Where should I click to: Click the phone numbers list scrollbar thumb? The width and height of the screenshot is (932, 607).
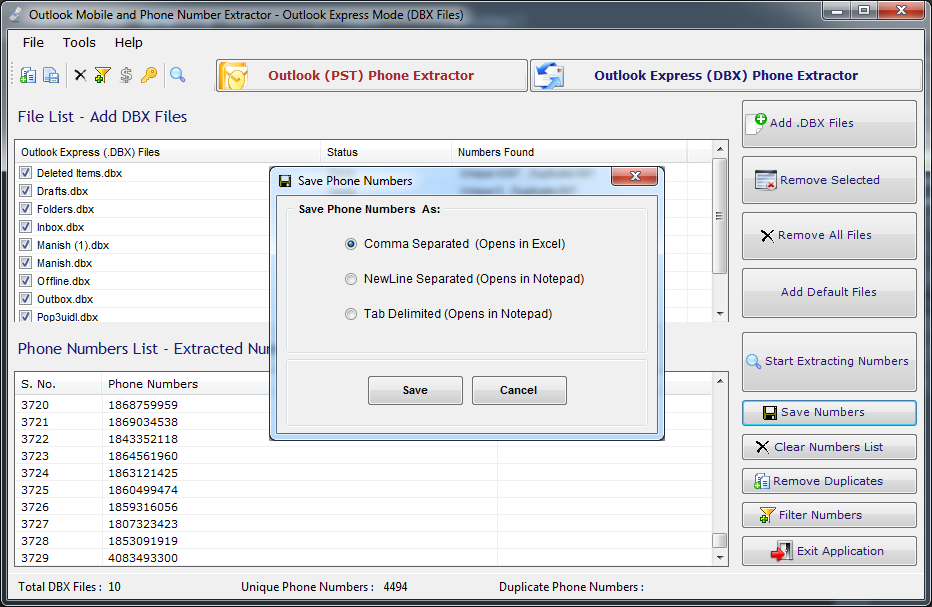point(720,540)
